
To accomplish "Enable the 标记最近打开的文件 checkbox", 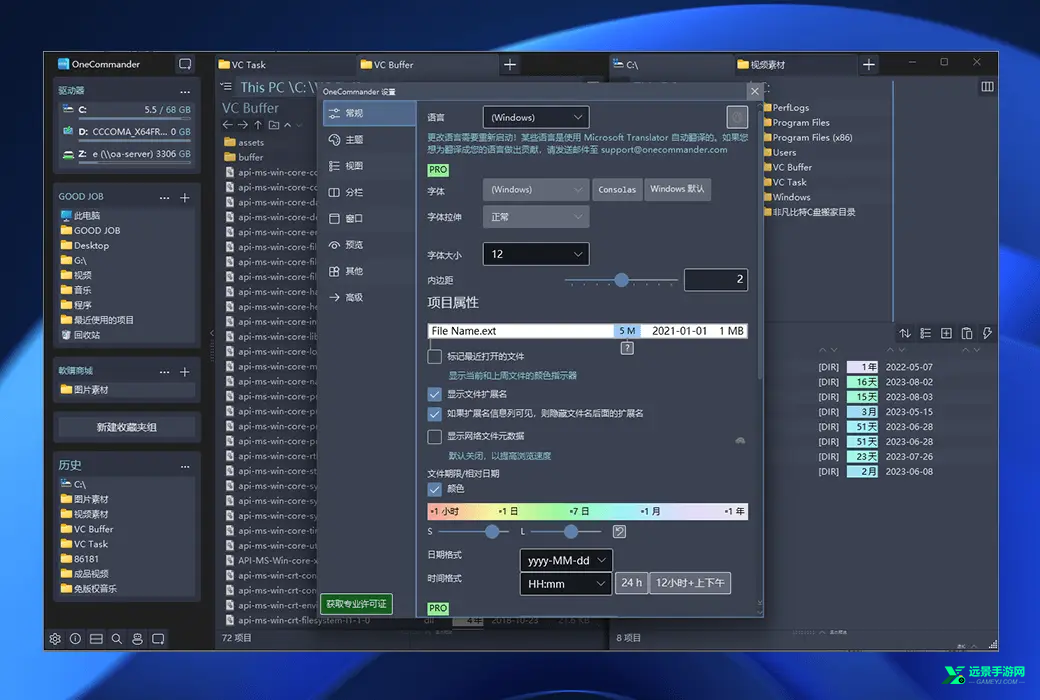I will coord(435,355).
